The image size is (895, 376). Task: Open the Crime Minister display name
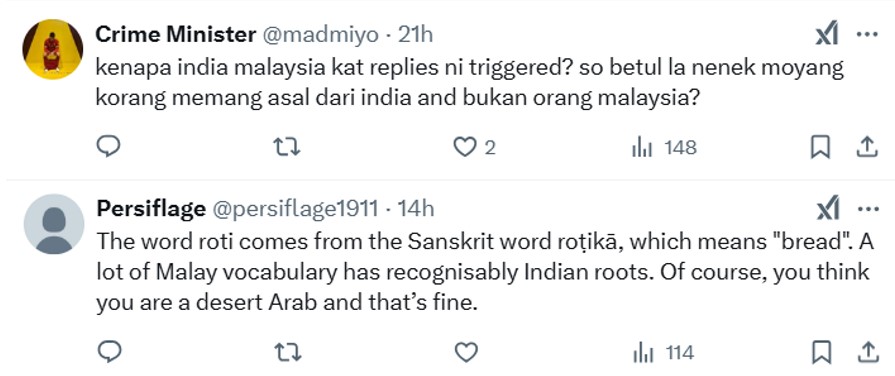pos(175,35)
